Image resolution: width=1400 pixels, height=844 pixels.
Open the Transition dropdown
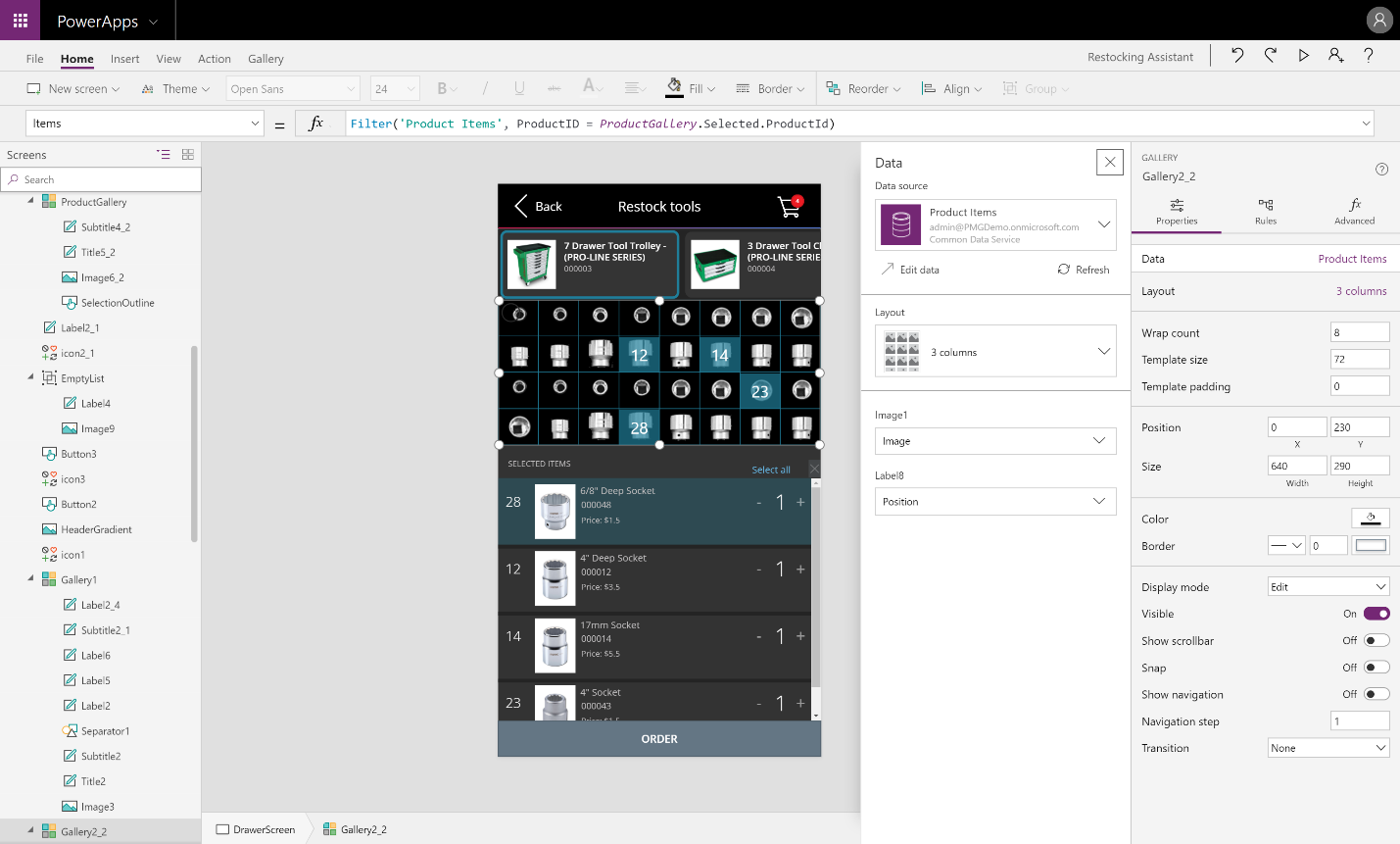[x=1328, y=748]
